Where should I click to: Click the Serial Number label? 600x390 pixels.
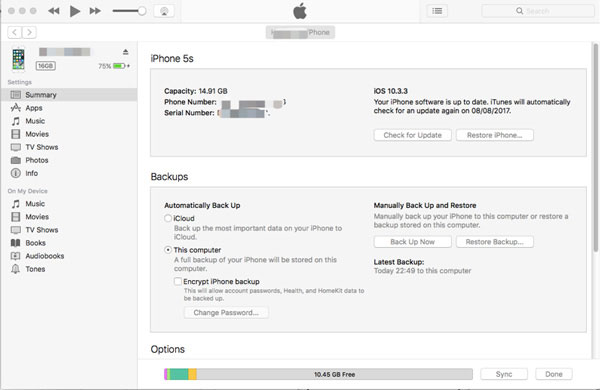(x=189, y=113)
